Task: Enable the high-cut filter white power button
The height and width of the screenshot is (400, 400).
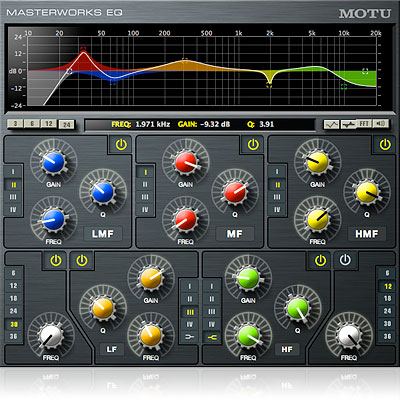Action: click(x=345, y=260)
